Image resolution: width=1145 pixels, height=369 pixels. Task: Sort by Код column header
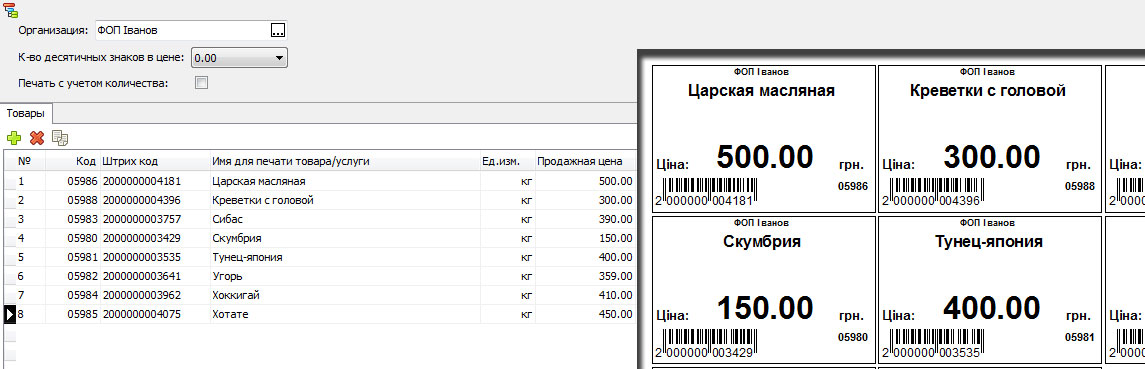click(72, 161)
